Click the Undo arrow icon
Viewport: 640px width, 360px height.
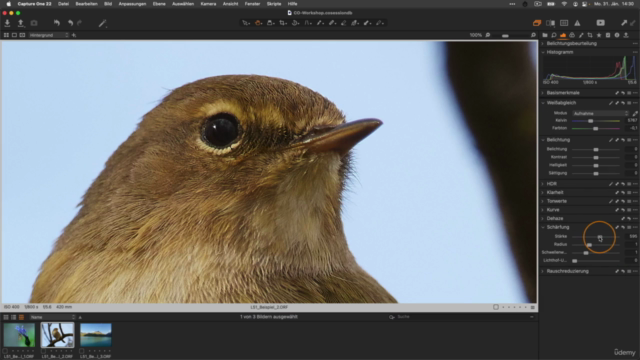tap(70, 23)
